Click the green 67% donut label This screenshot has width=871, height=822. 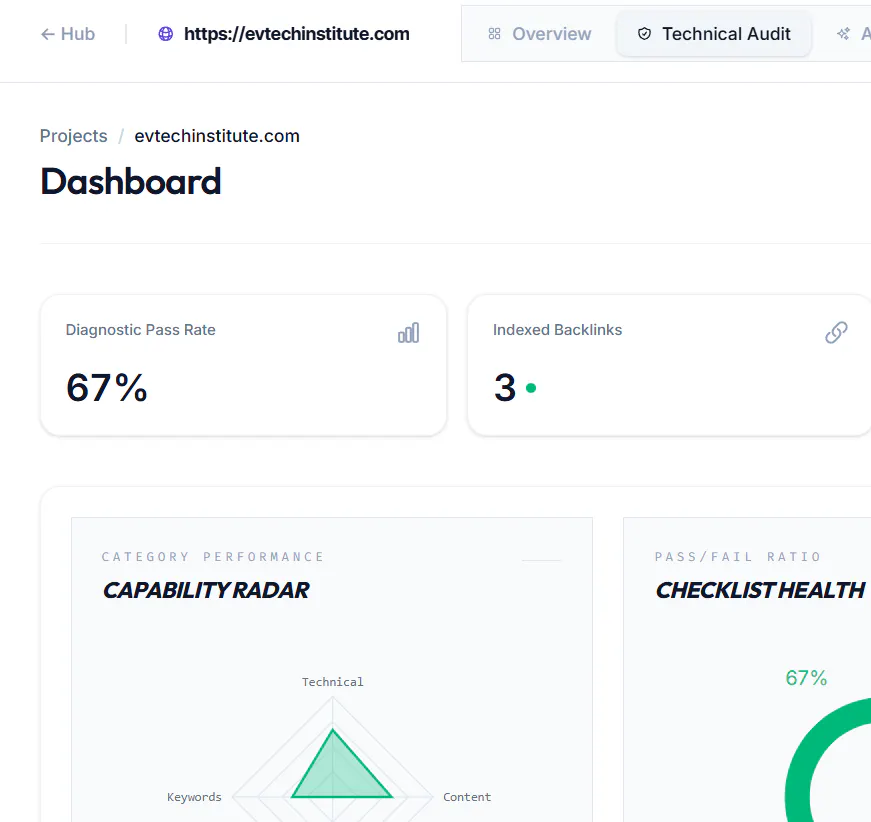click(x=806, y=678)
